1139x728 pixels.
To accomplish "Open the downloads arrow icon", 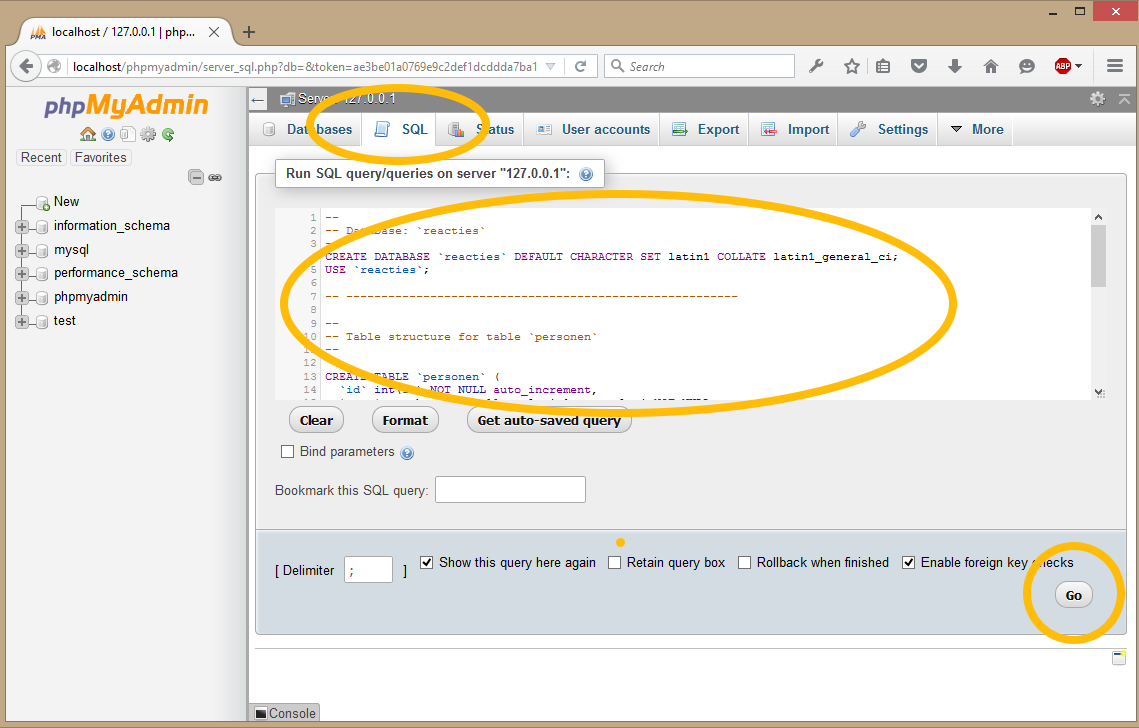I will coord(954,66).
